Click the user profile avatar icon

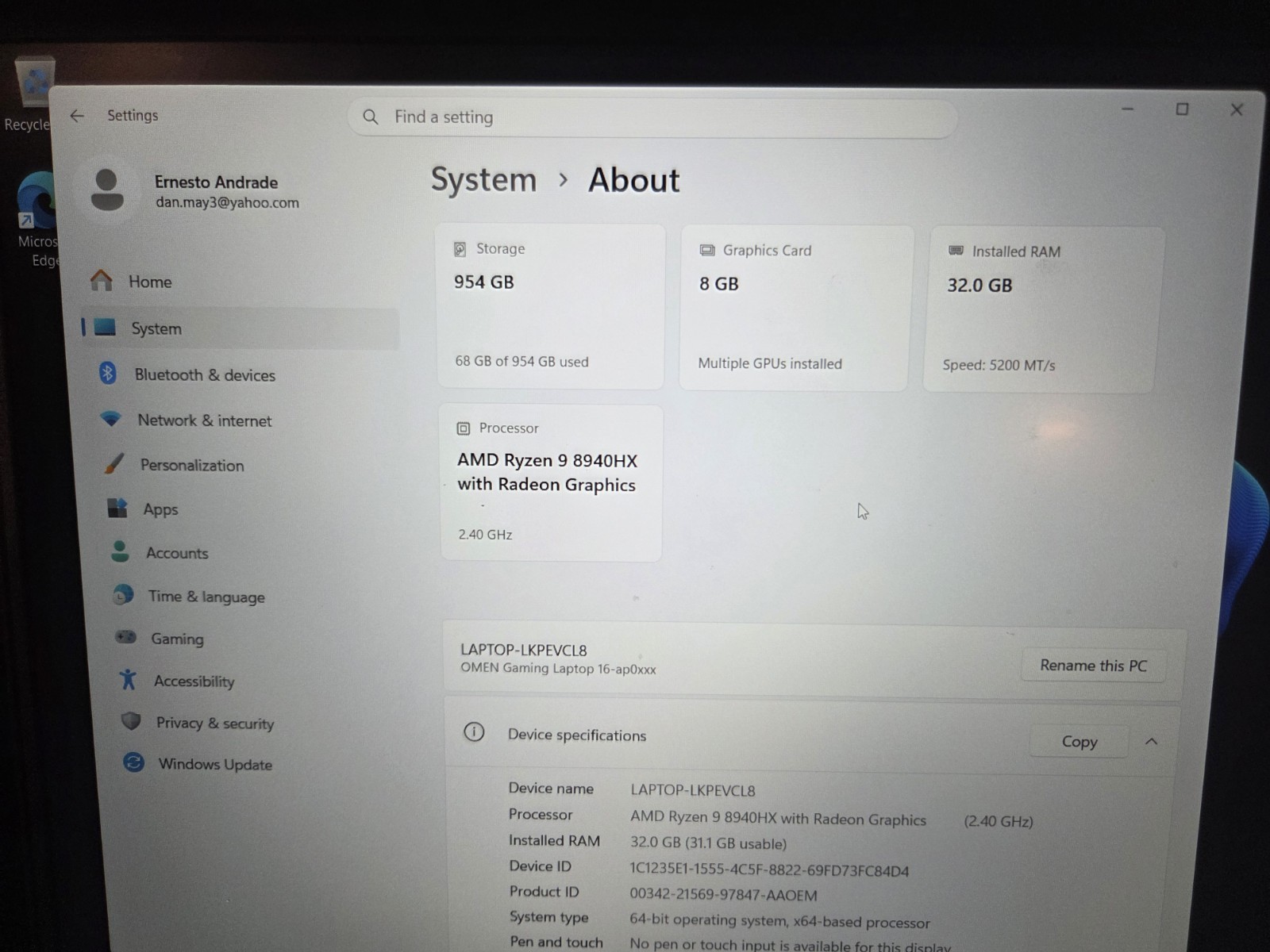[x=107, y=190]
